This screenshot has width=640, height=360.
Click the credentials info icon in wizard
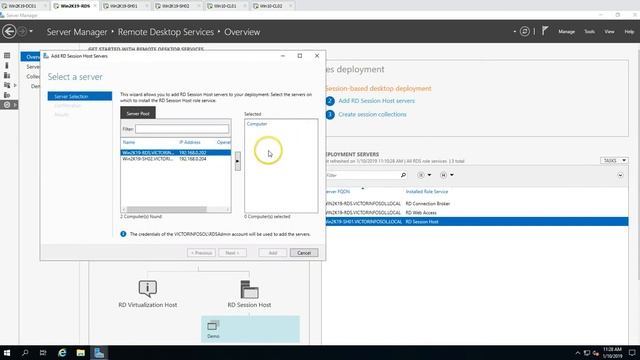(123, 234)
